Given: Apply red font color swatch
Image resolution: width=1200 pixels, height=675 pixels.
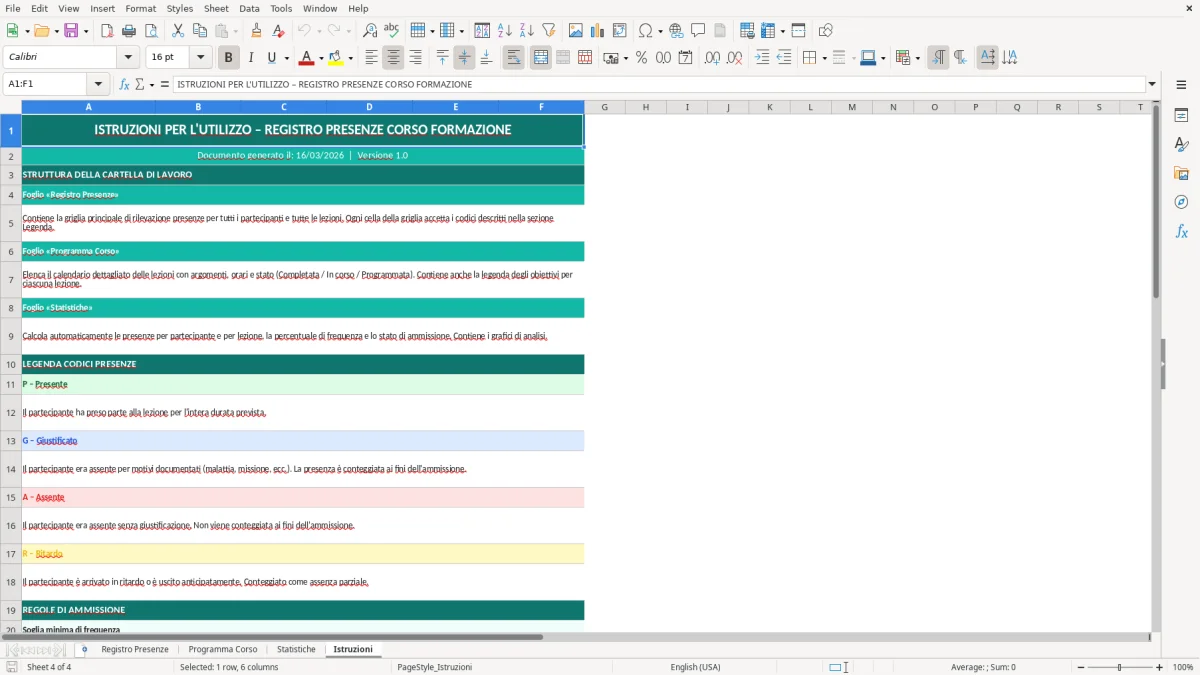Looking at the screenshot, I should [x=307, y=58].
